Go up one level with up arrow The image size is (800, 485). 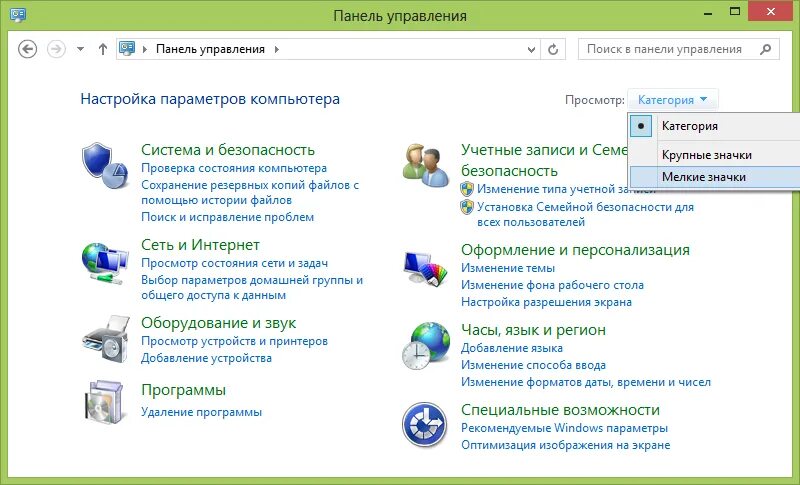click(103, 49)
